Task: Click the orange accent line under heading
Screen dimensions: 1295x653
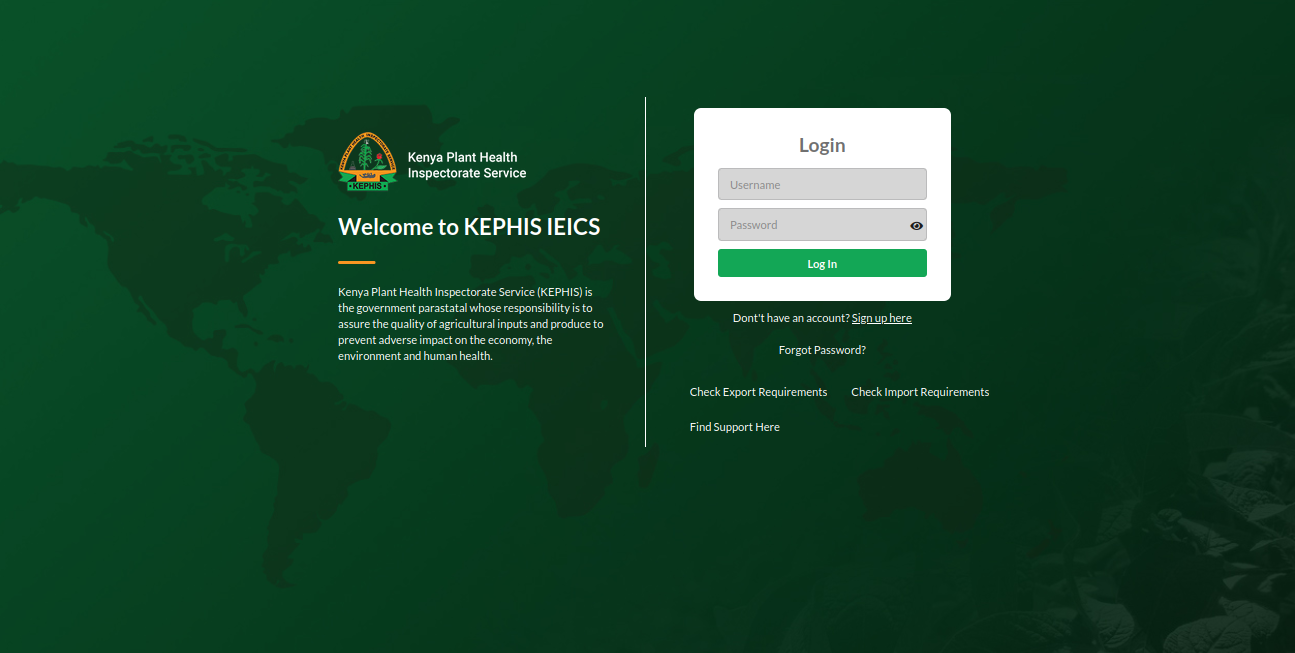Action: pos(356,262)
